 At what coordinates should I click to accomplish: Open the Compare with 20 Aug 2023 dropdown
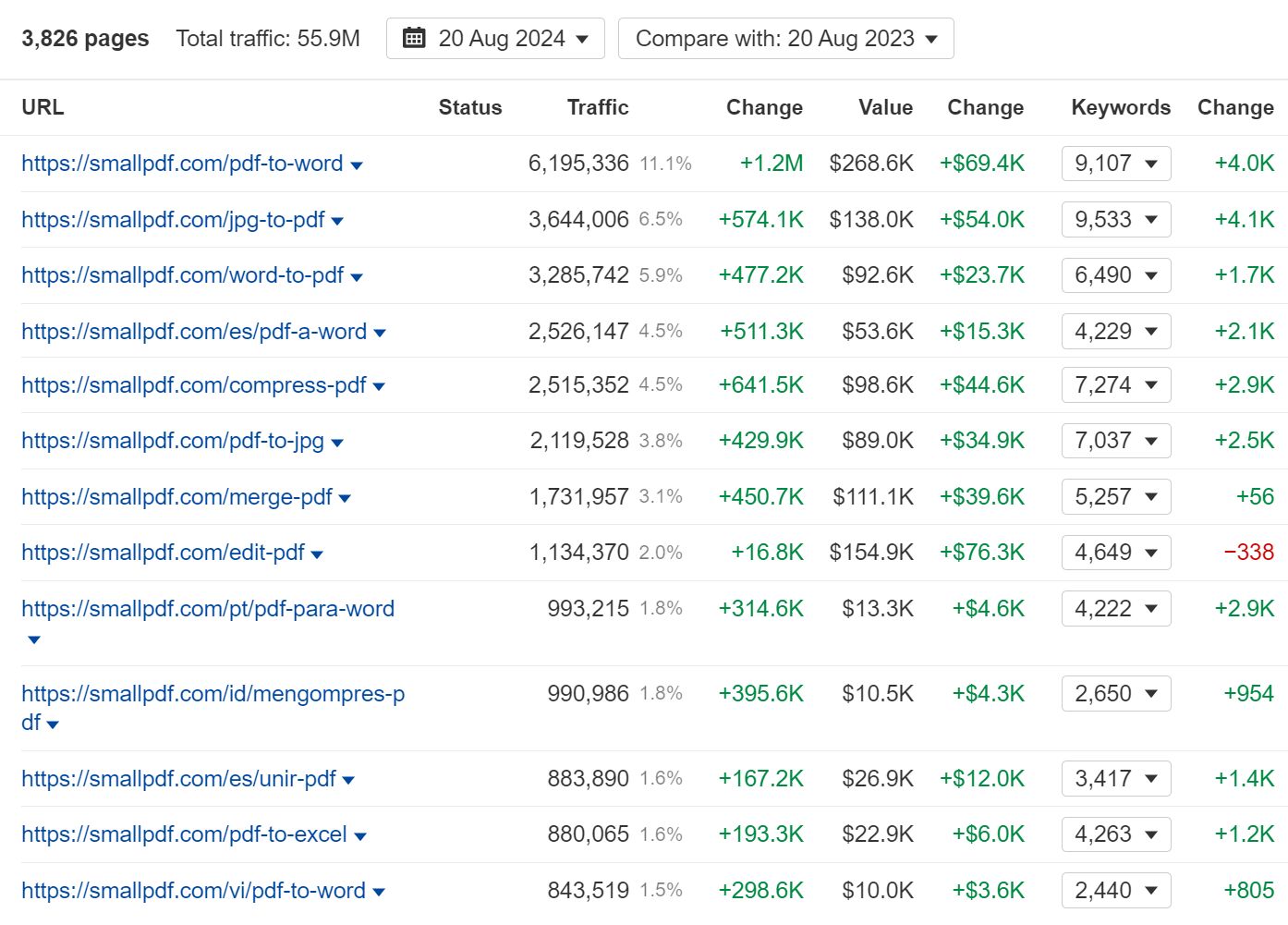[785, 39]
